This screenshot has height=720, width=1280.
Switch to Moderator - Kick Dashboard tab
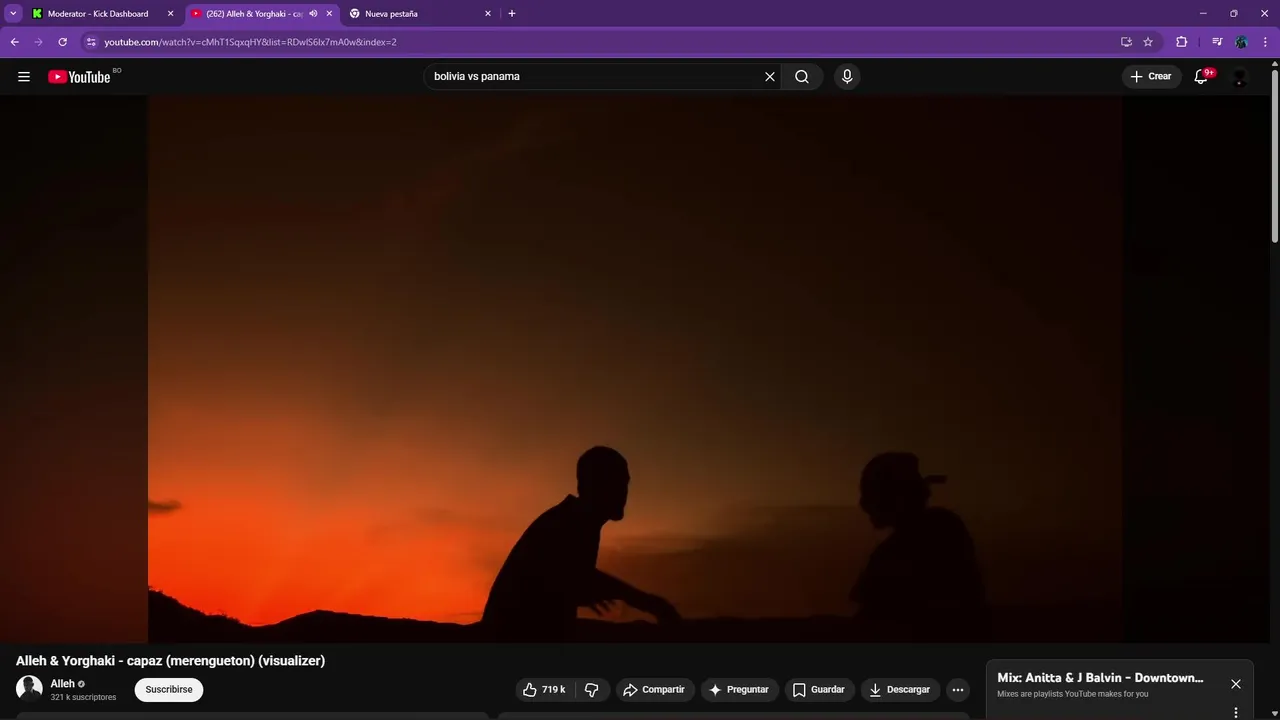click(x=98, y=14)
